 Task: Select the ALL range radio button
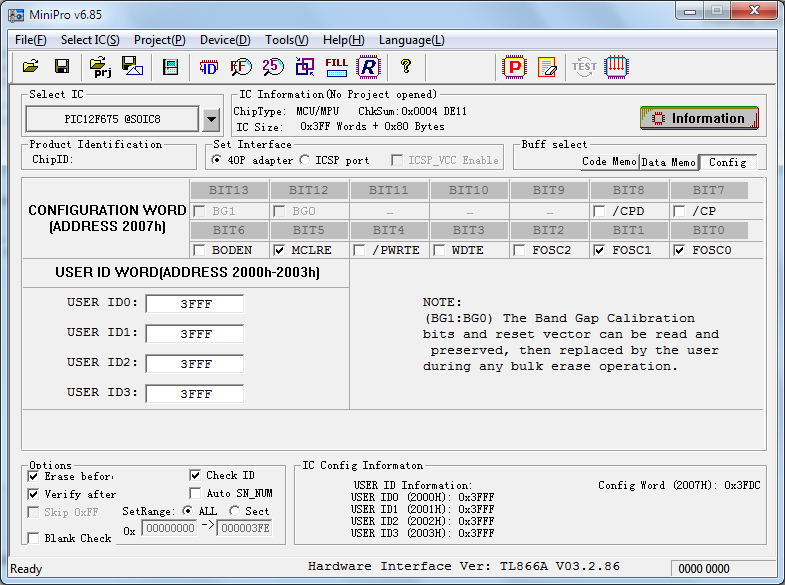tap(187, 510)
